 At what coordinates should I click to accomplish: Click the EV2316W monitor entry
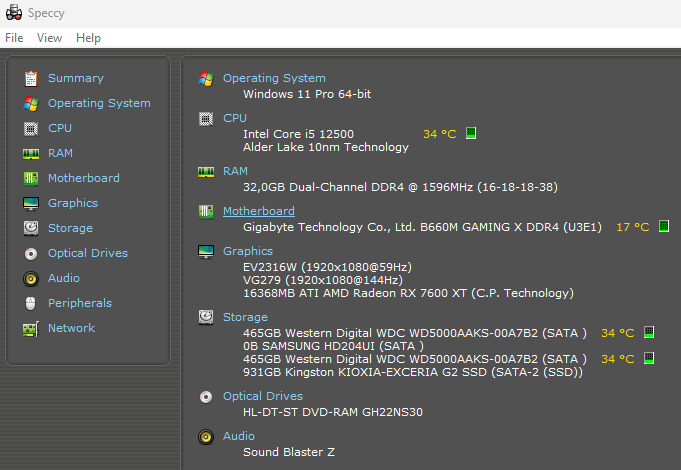coord(327,267)
